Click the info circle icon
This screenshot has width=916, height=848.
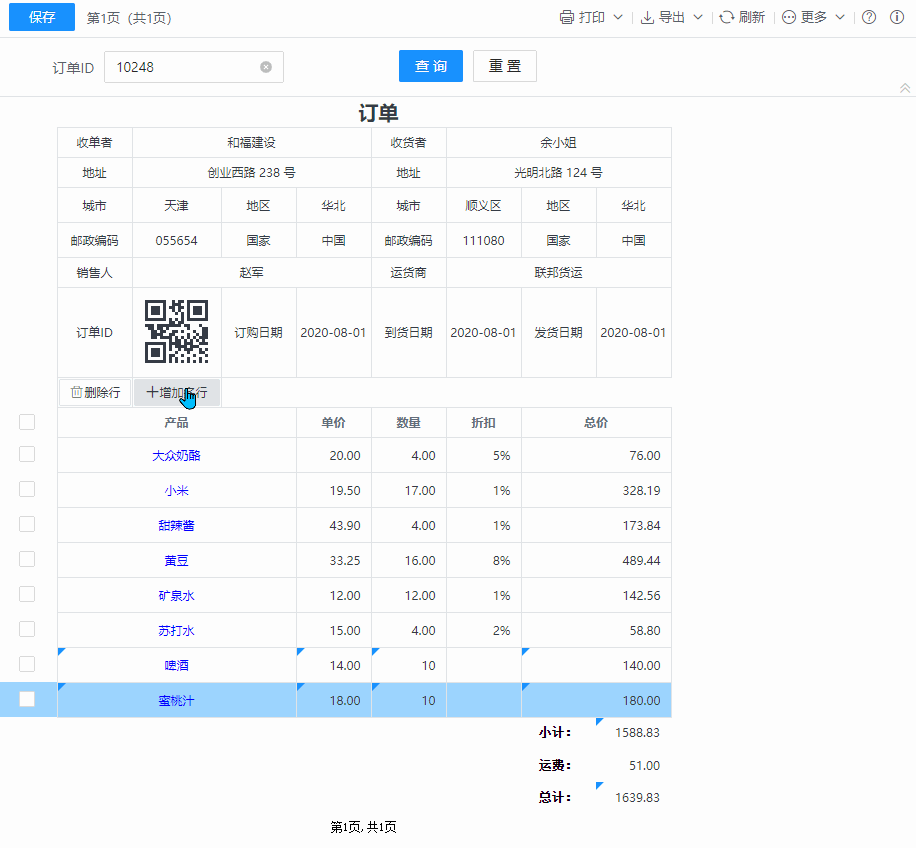(897, 17)
